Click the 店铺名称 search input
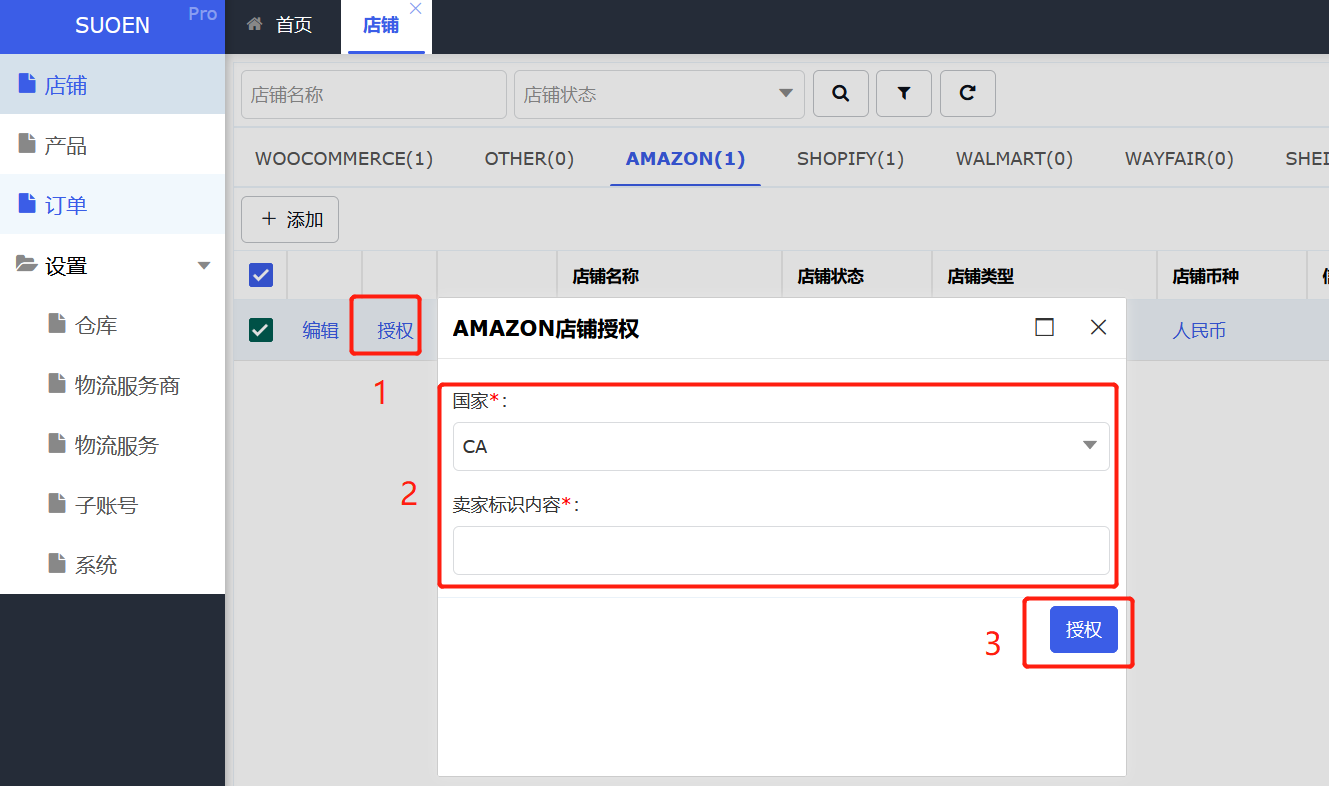The image size is (1329, 786). tap(374, 94)
